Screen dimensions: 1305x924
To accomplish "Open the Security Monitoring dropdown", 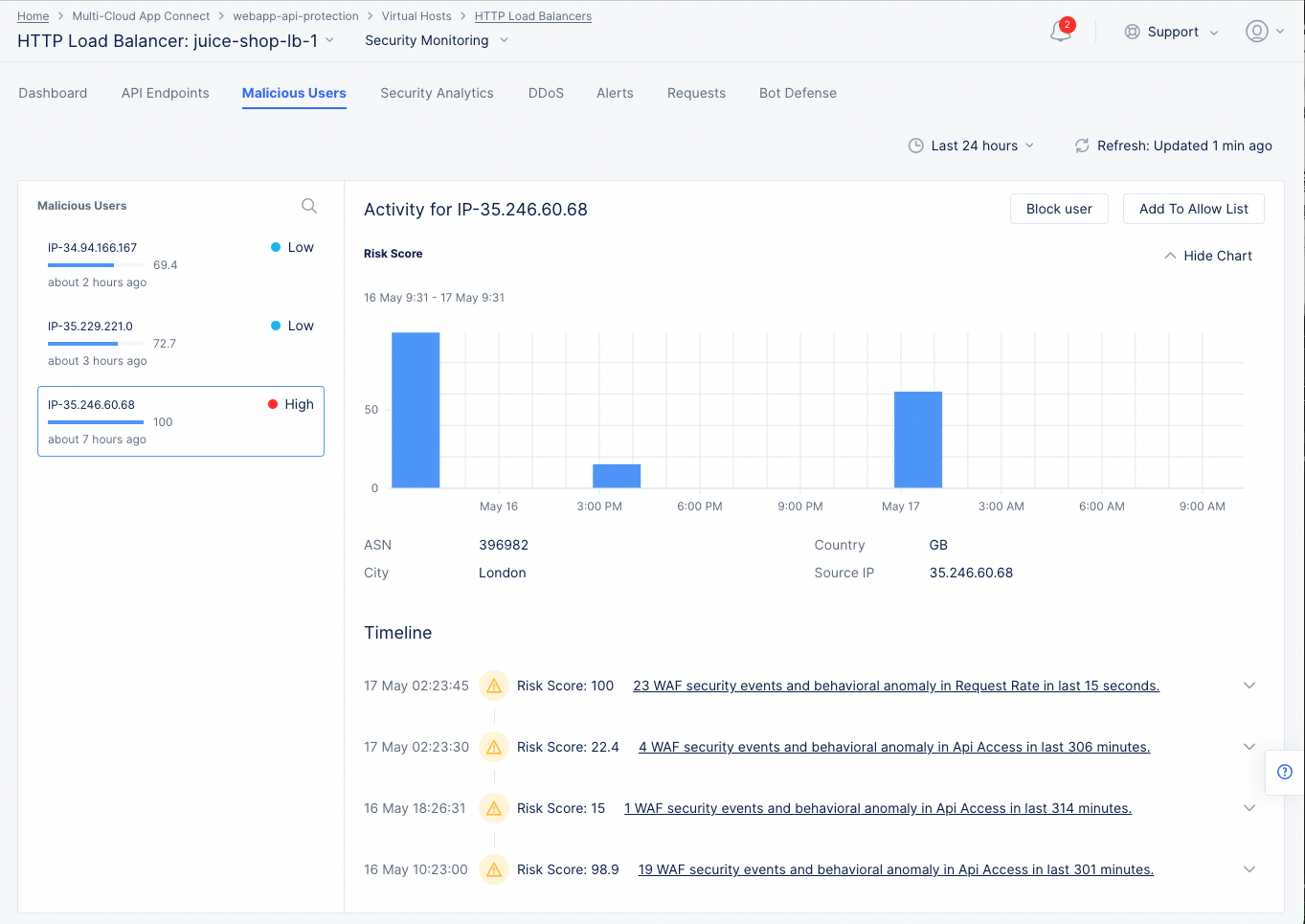I will point(436,40).
